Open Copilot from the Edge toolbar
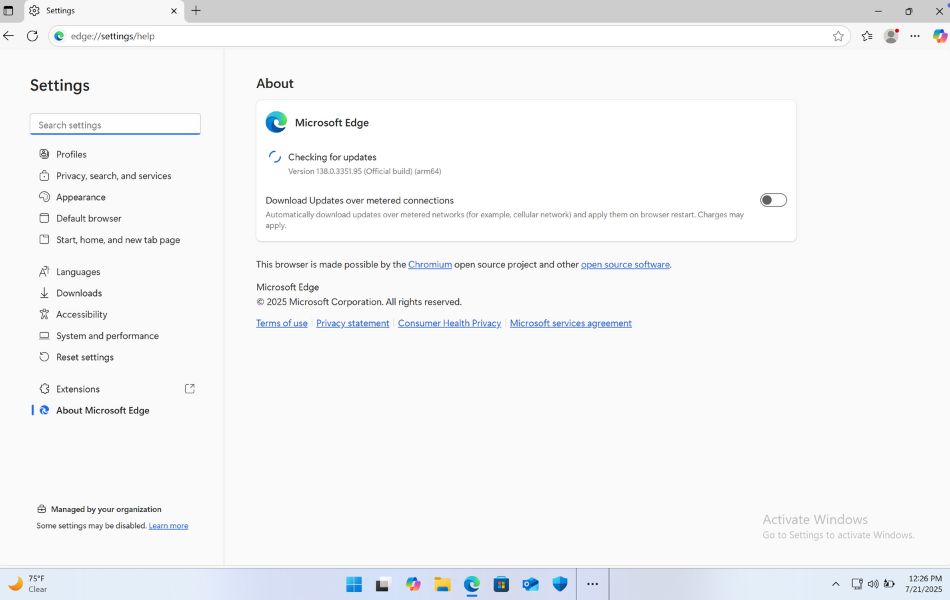This screenshot has height=600, width=950. click(938, 36)
